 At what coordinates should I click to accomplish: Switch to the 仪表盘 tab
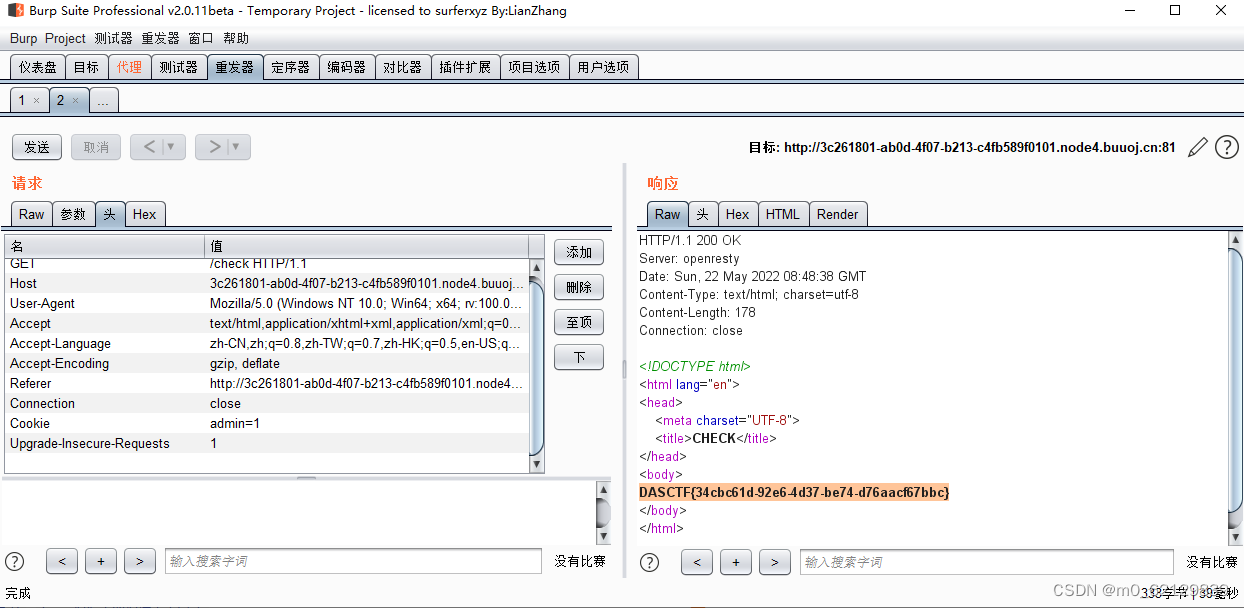[x=36, y=66]
